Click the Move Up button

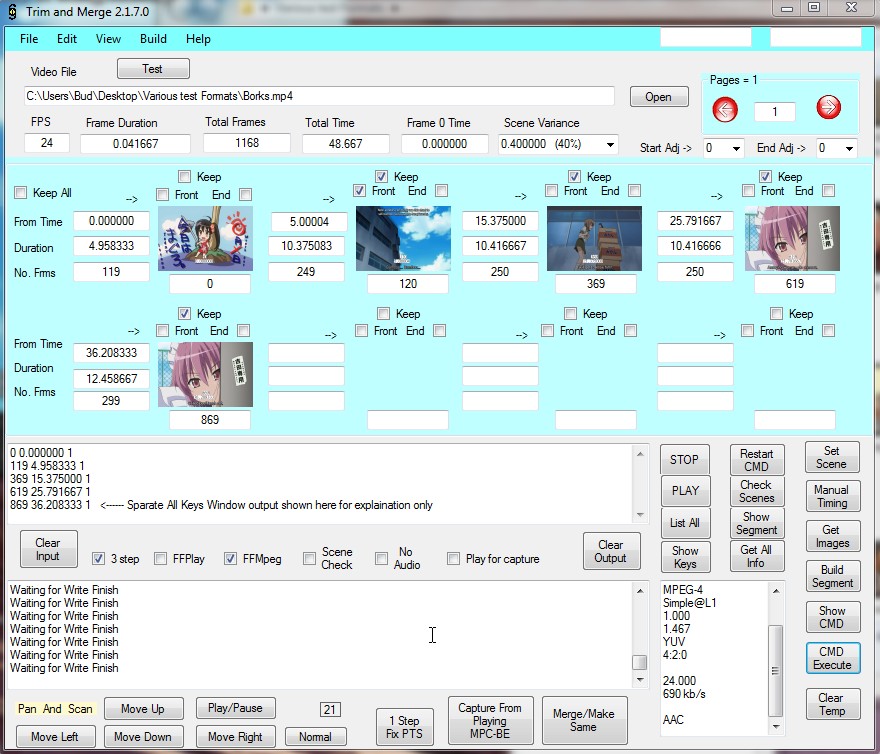click(144, 709)
